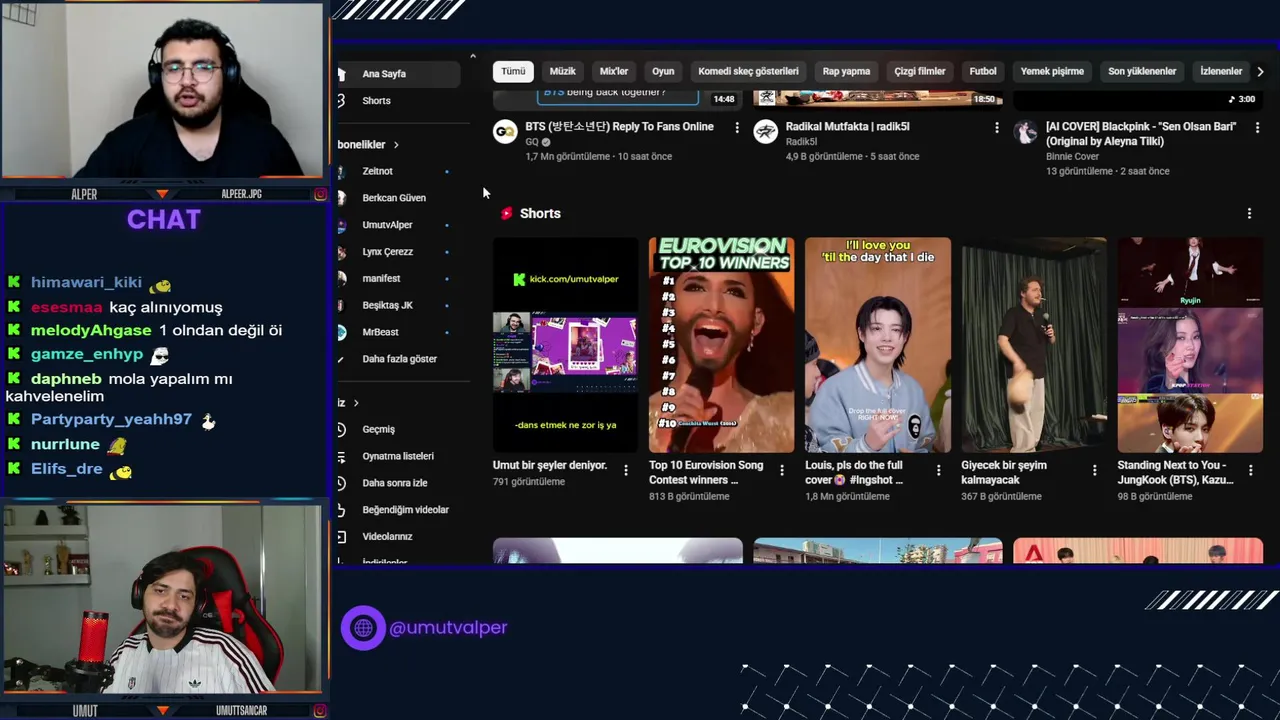Click the Radik5l channel name text
Viewport: 1280px width, 720px height.
pos(802,142)
